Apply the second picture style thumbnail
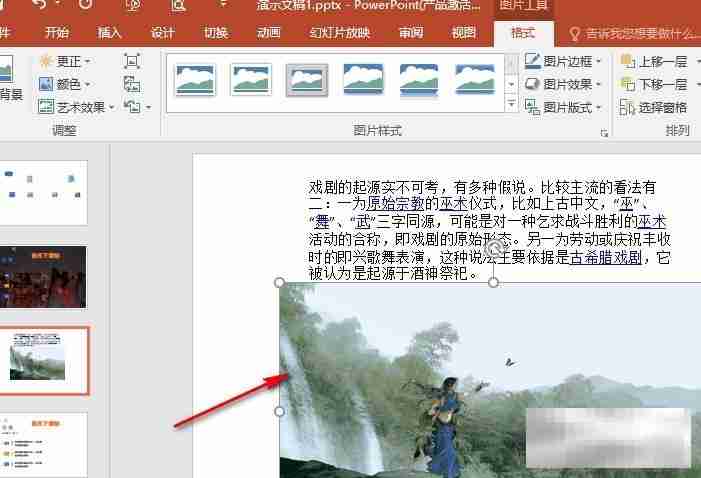Image resolution: width=701 pixels, height=478 pixels. pyautogui.click(x=251, y=80)
